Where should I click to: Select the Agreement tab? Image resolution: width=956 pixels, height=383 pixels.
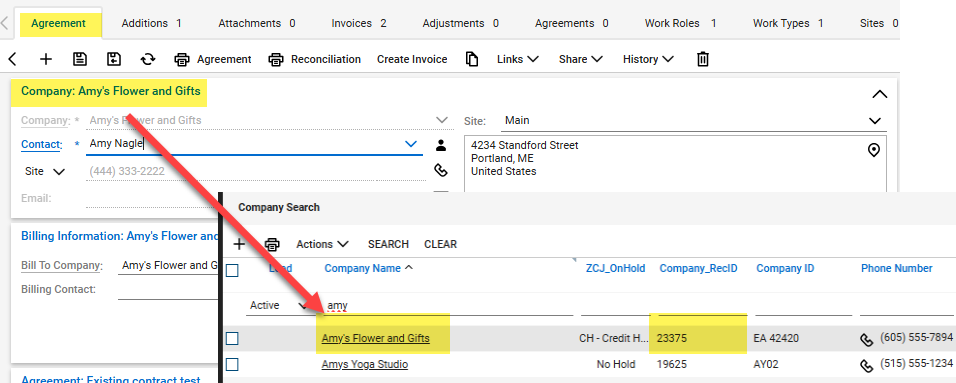[x=59, y=23]
